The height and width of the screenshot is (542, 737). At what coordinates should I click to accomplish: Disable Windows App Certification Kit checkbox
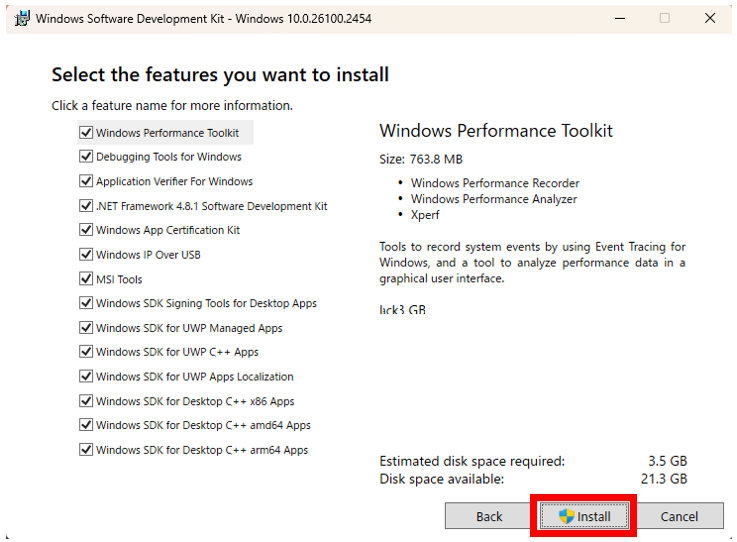coord(86,230)
